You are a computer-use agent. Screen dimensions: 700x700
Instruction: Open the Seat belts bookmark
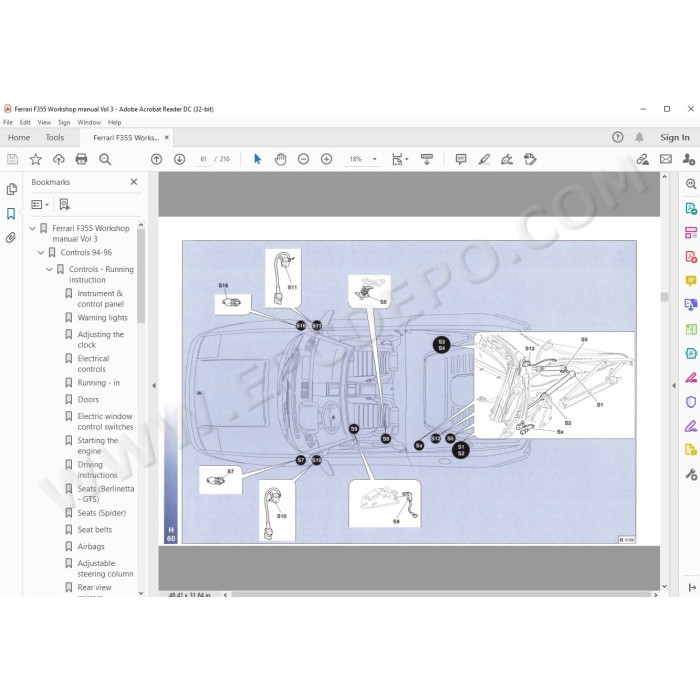[95, 530]
